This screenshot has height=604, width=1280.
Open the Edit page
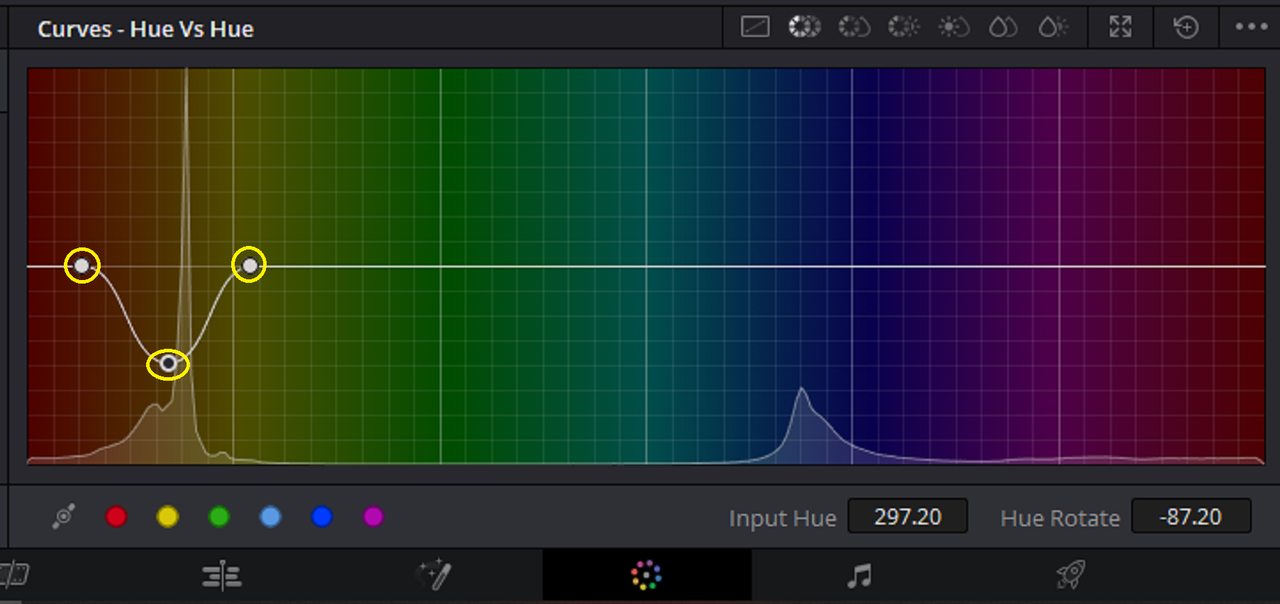[222, 575]
